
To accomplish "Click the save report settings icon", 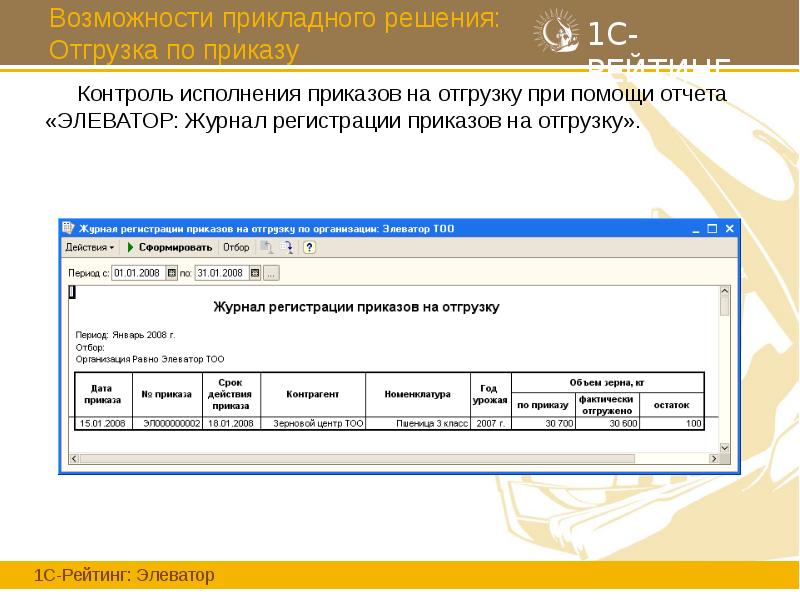I will (268, 247).
